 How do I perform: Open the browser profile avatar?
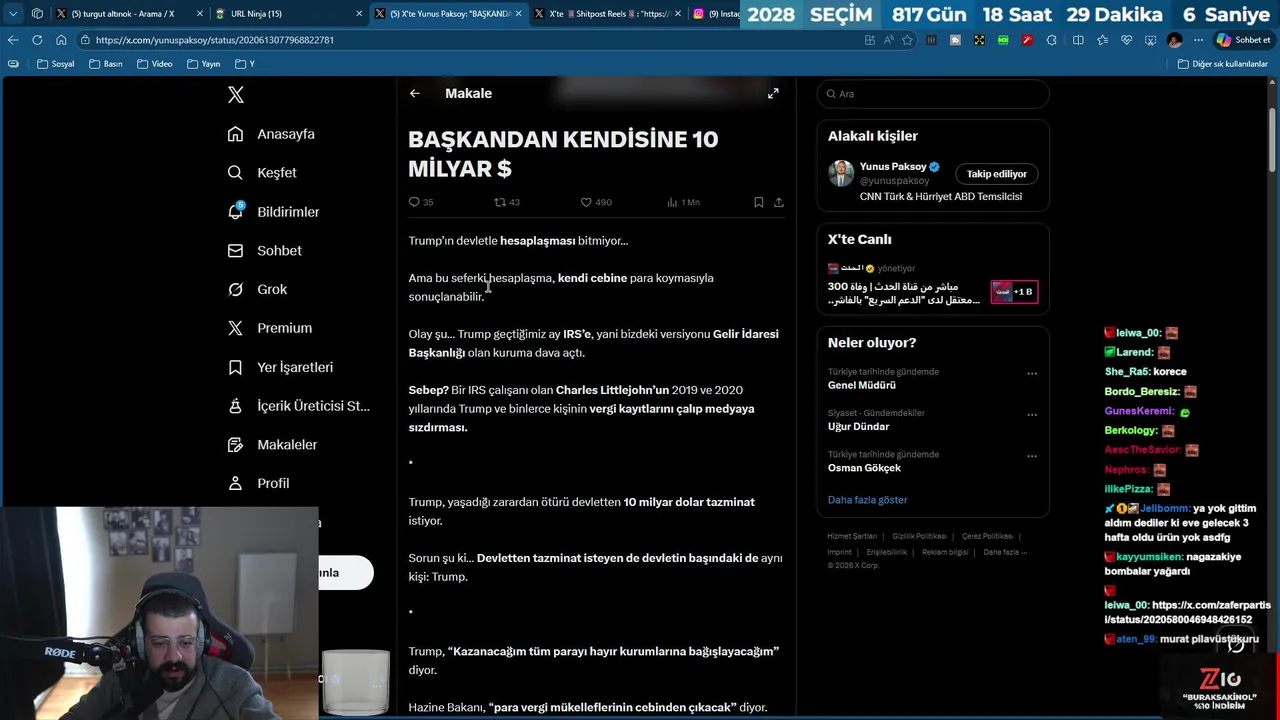click(1174, 40)
